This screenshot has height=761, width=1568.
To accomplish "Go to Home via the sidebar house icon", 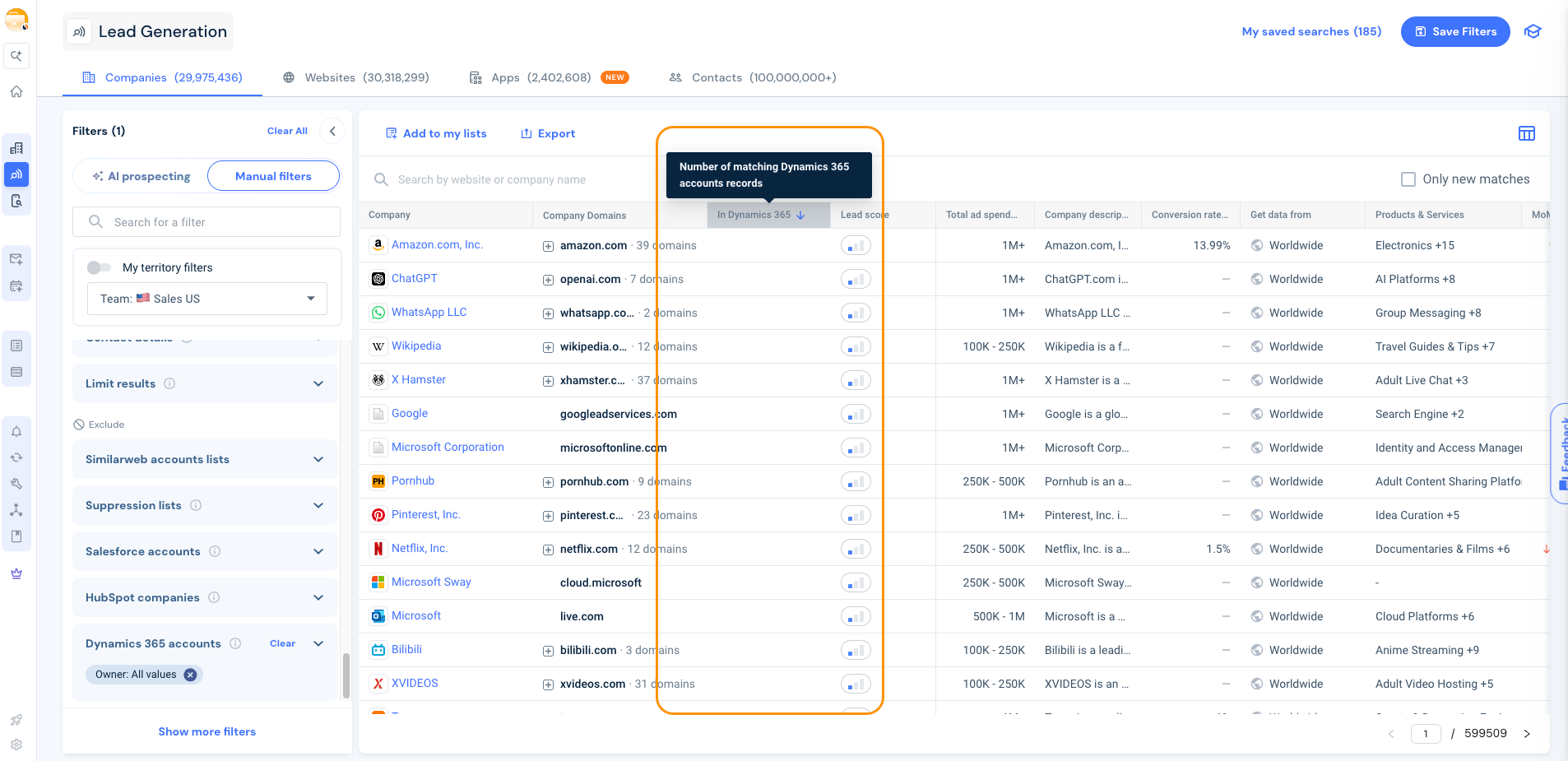I will click(x=16, y=91).
